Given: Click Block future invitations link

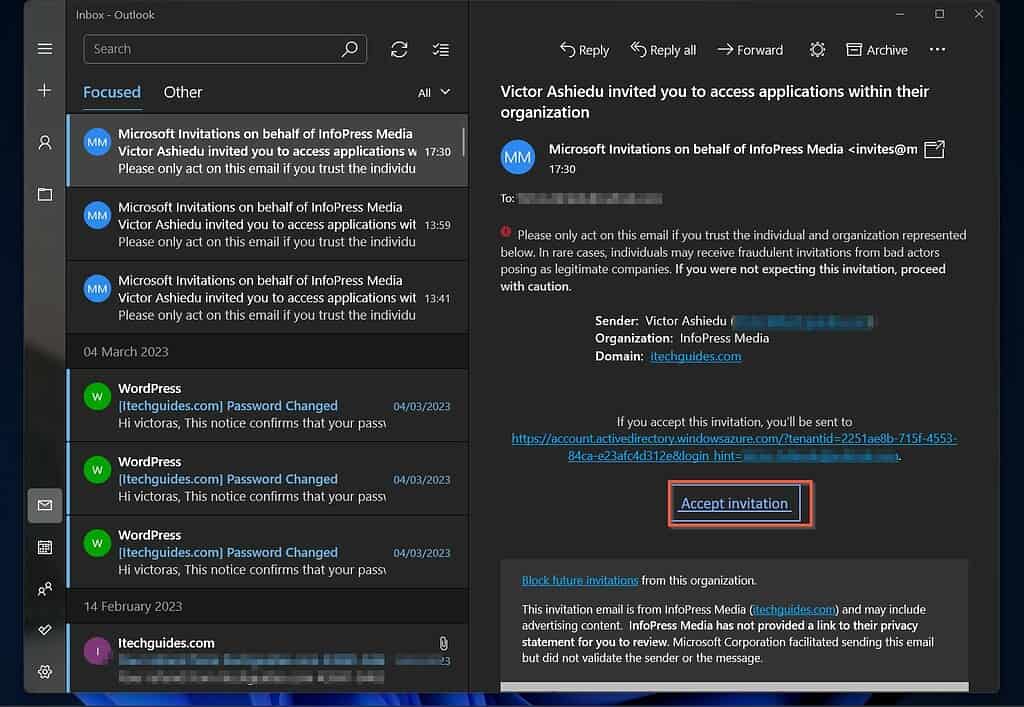Looking at the screenshot, I should pyautogui.click(x=580, y=580).
